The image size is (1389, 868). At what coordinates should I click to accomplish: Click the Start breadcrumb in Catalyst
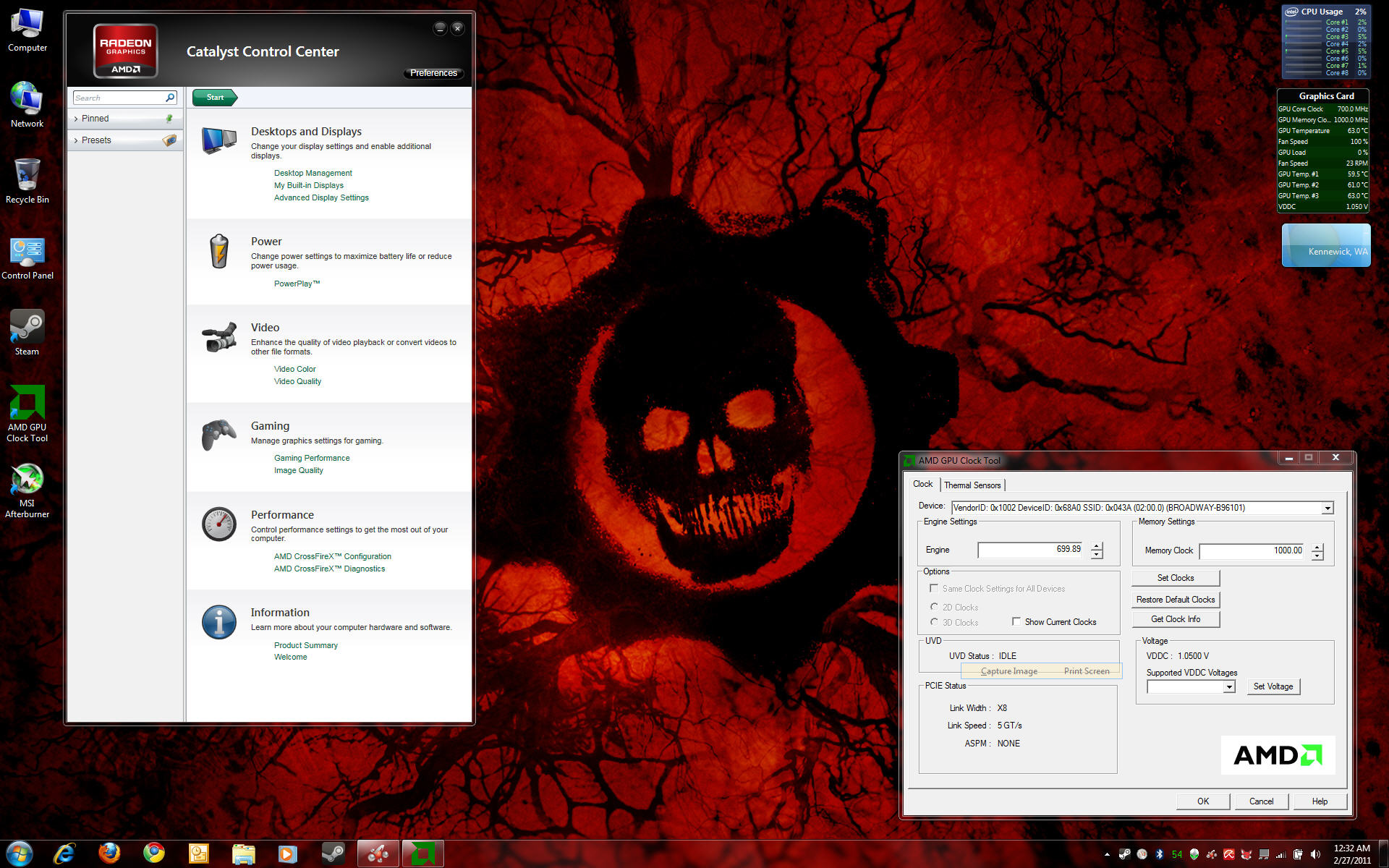click(x=215, y=98)
